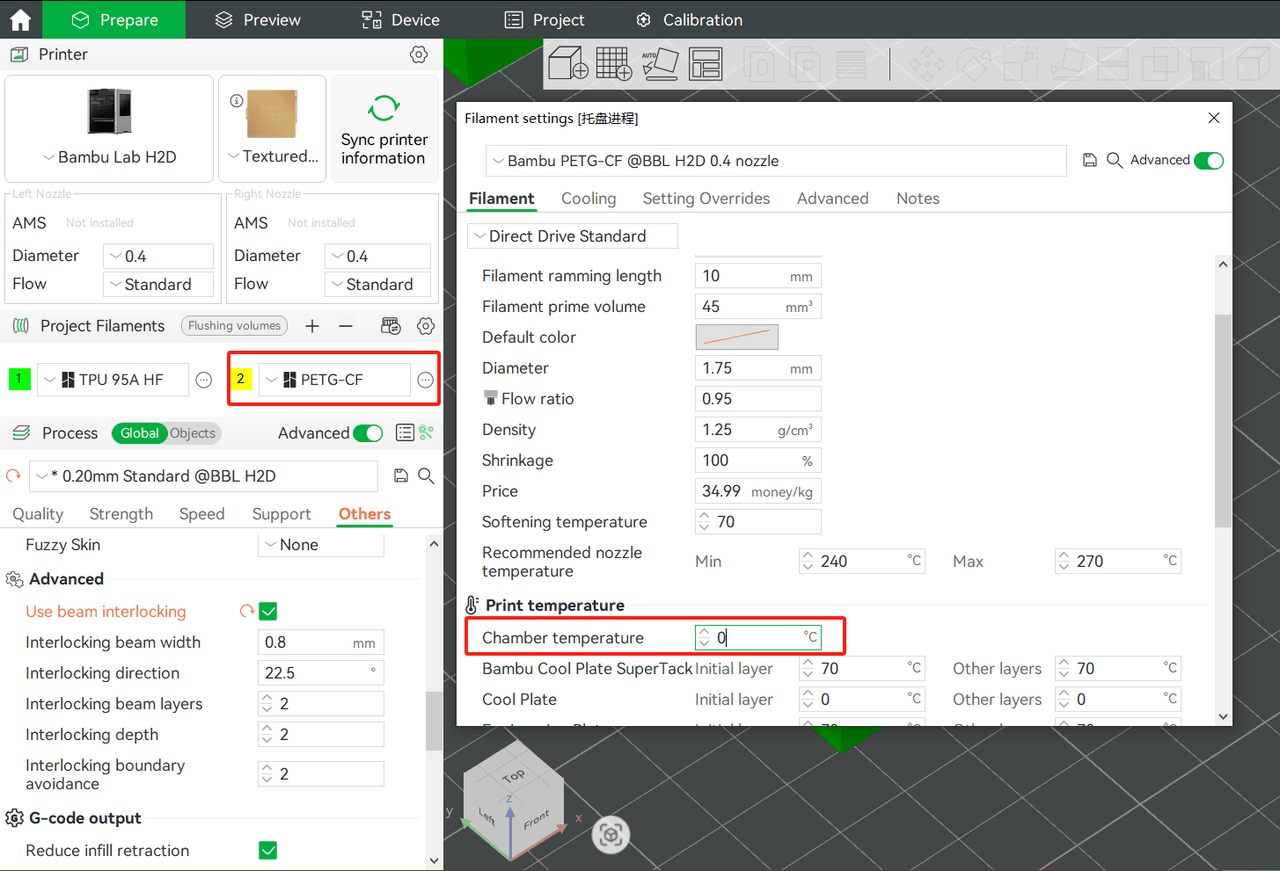Click the Arrange all objects icon

pos(706,64)
